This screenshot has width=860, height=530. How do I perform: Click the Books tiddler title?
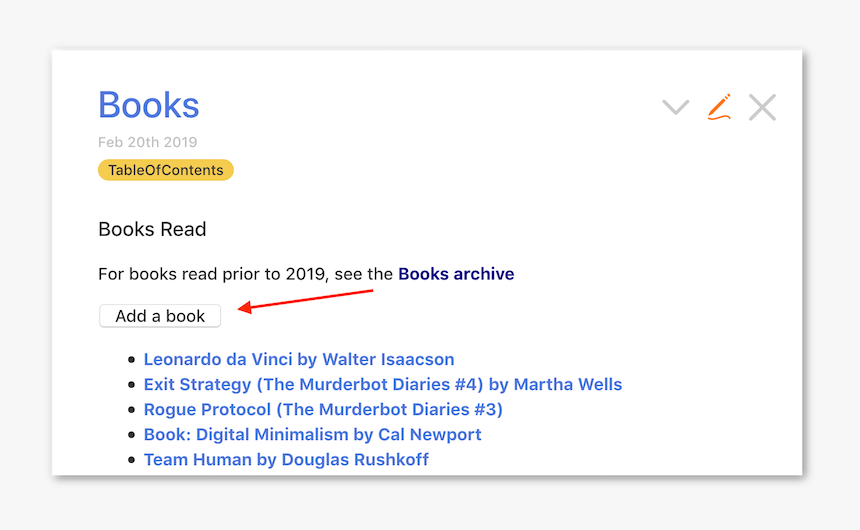click(149, 105)
